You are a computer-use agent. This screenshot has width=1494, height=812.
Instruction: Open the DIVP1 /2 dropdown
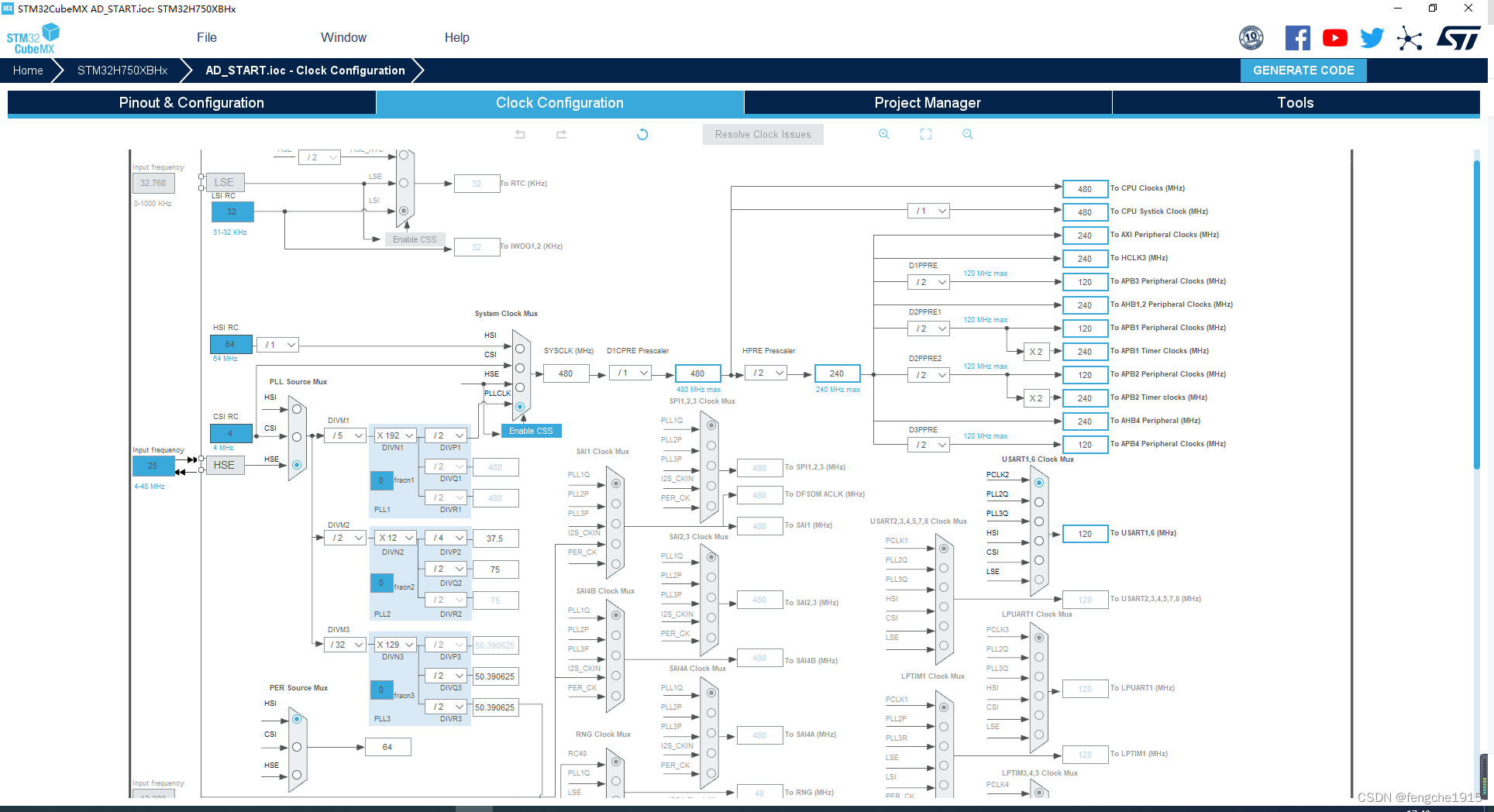click(446, 435)
